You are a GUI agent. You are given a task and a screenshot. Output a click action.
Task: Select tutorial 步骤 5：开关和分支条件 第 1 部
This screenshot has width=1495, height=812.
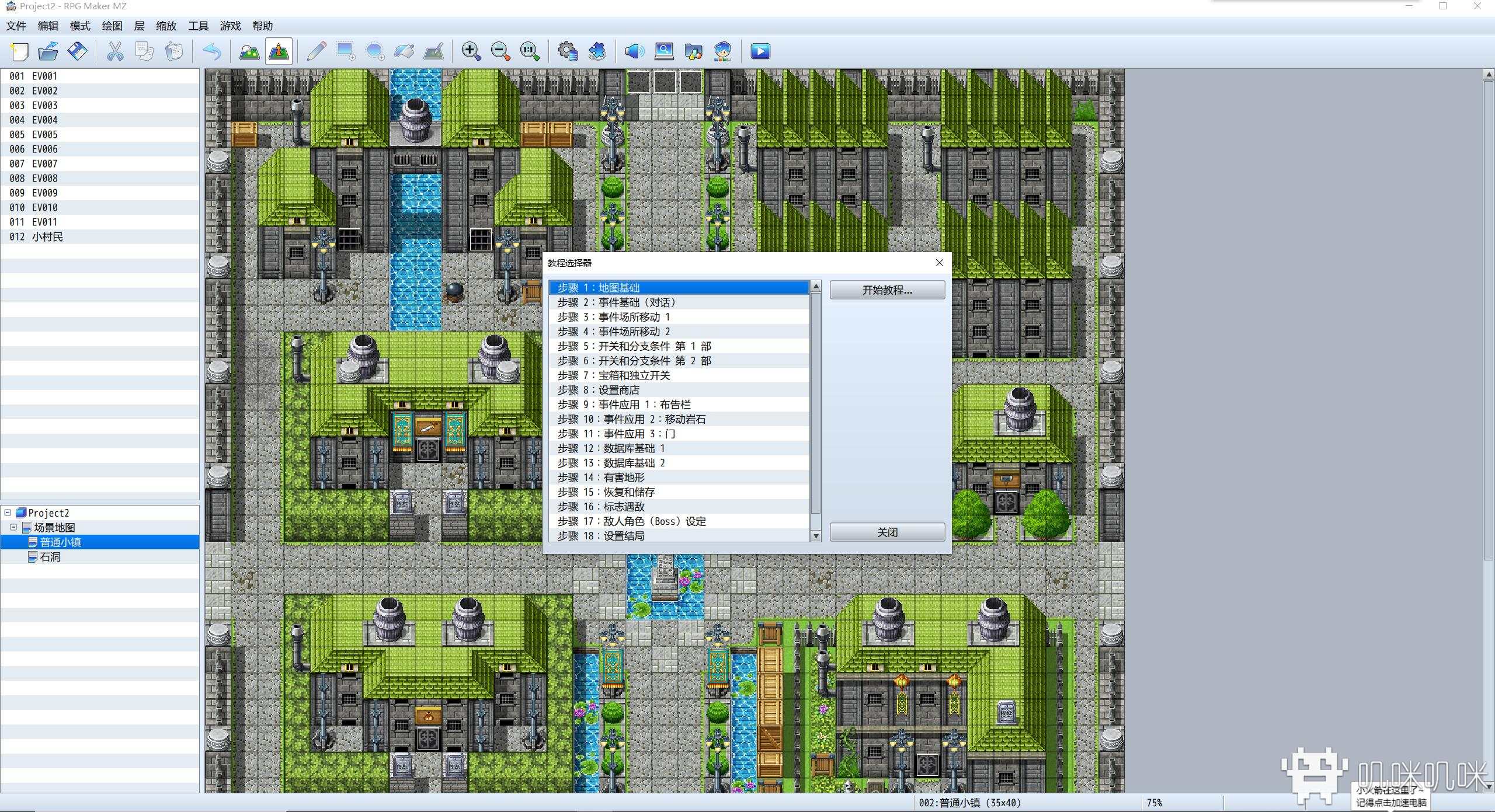(679, 346)
